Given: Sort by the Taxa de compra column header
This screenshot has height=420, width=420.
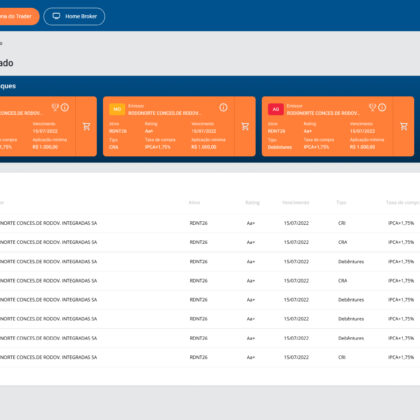Looking at the screenshot, I should pyautogui.click(x=403, y=202).
